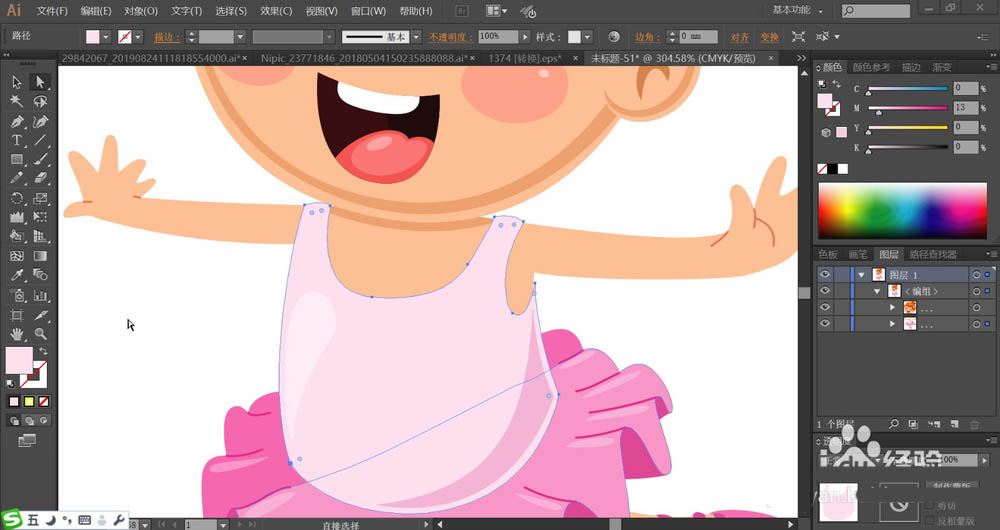Open the 效果(C) menu
This screenshot has height=530, width=1000.
click(x=276, y=11)
